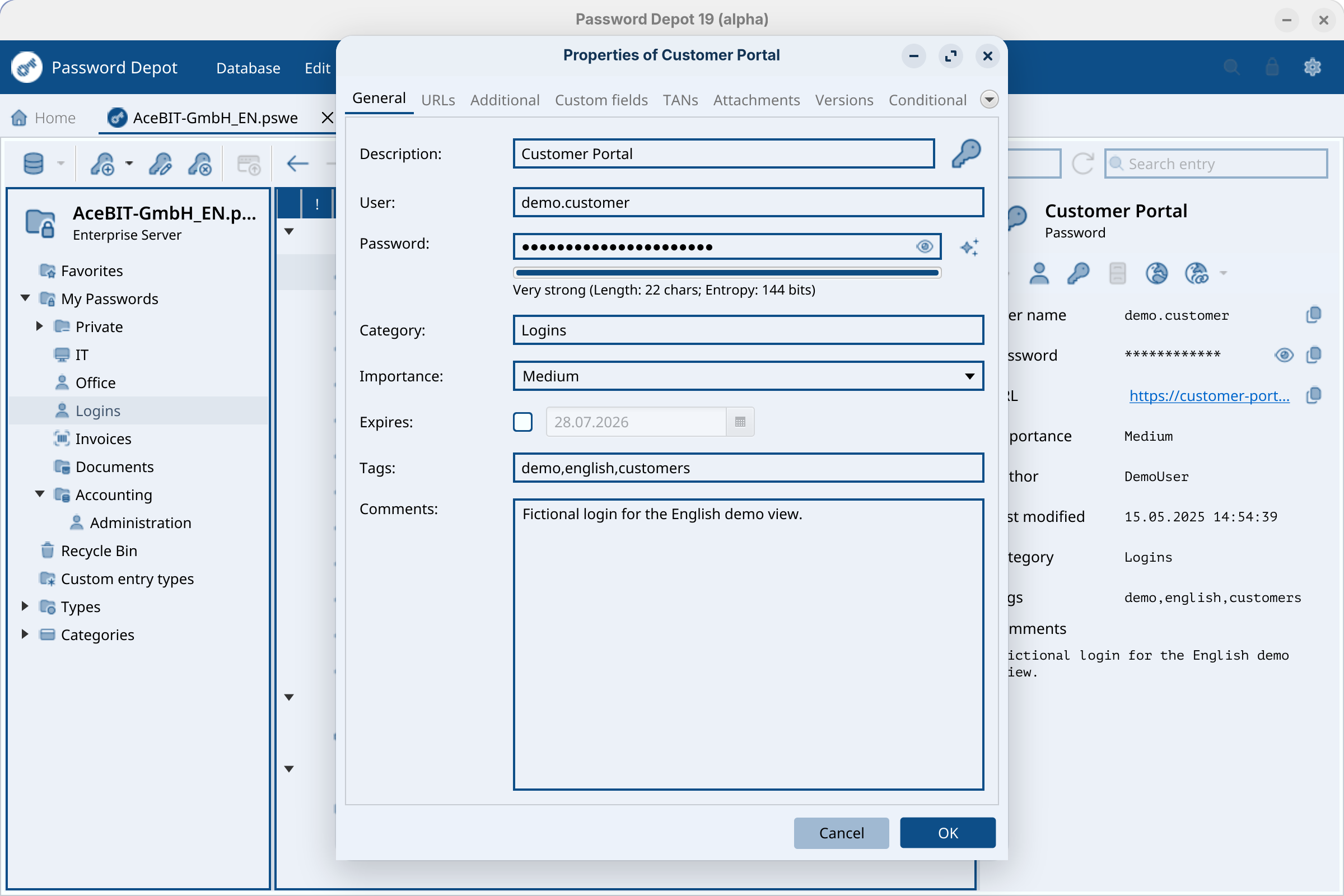Open settings gear in the header bar
Image resolution: width=1344 pixels, height=896 pixels.
[1313, 67]
